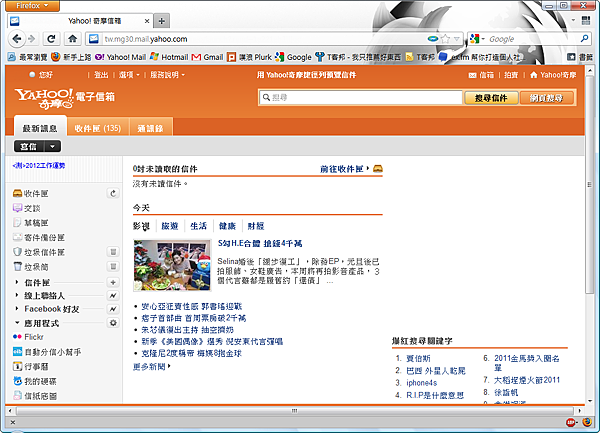Open the 寫信 dropdown arrow
Viewport: 600px width, 433px height.
click(52, 146)
